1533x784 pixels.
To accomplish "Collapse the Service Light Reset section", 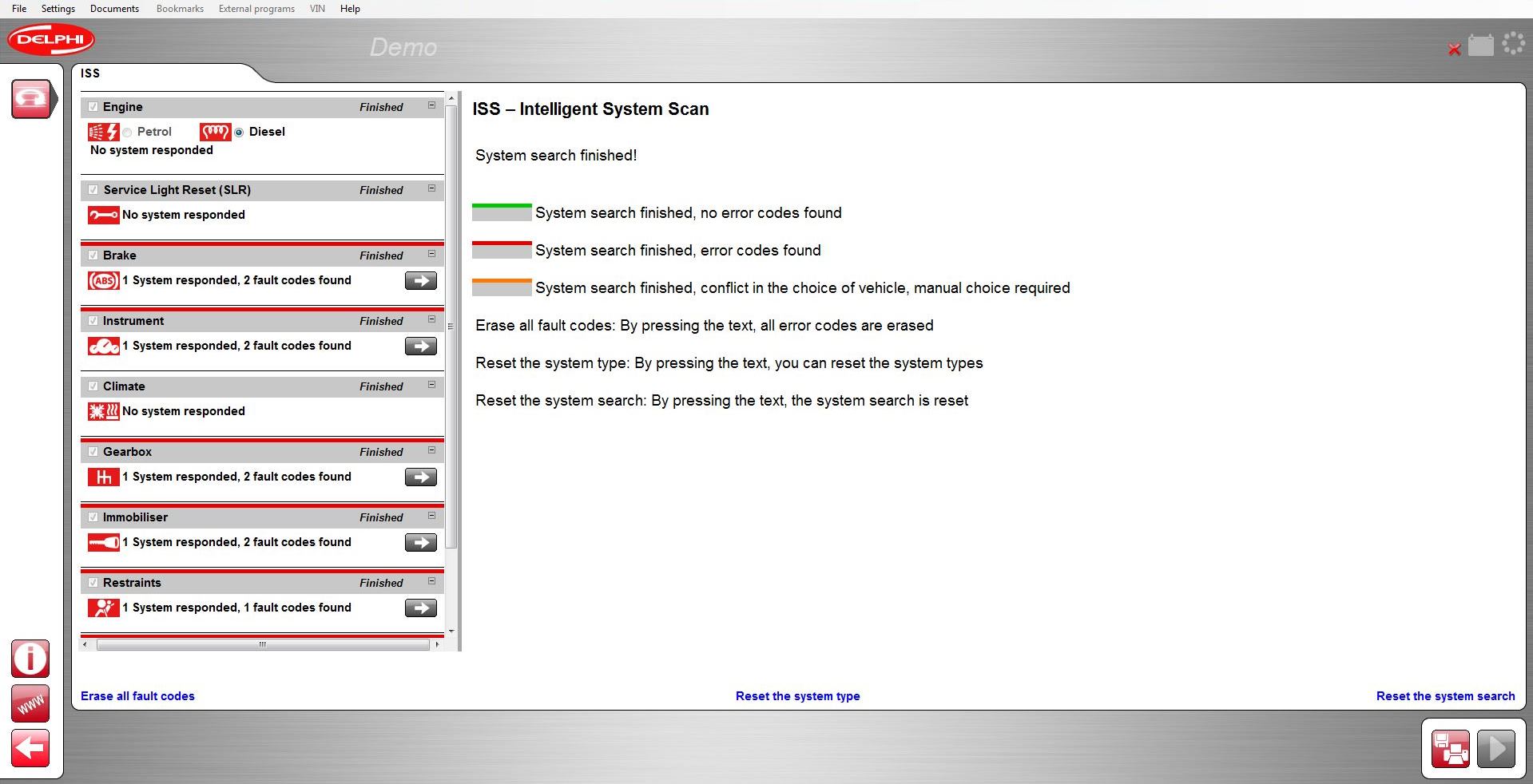I will 431,188.
